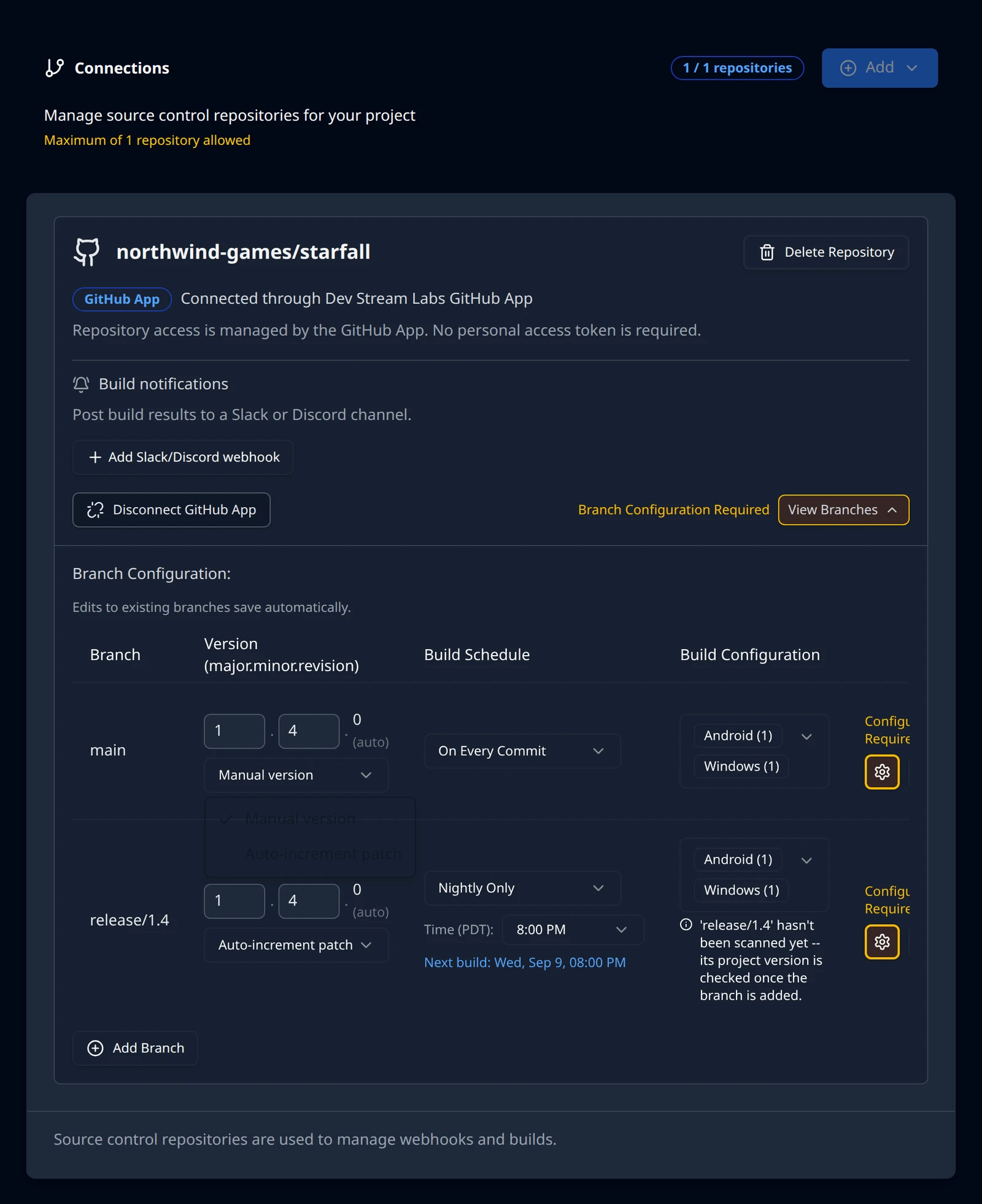Collapse the View Branches expander
The height and width of the screenshot is (1204, 982).
(843, 510)
